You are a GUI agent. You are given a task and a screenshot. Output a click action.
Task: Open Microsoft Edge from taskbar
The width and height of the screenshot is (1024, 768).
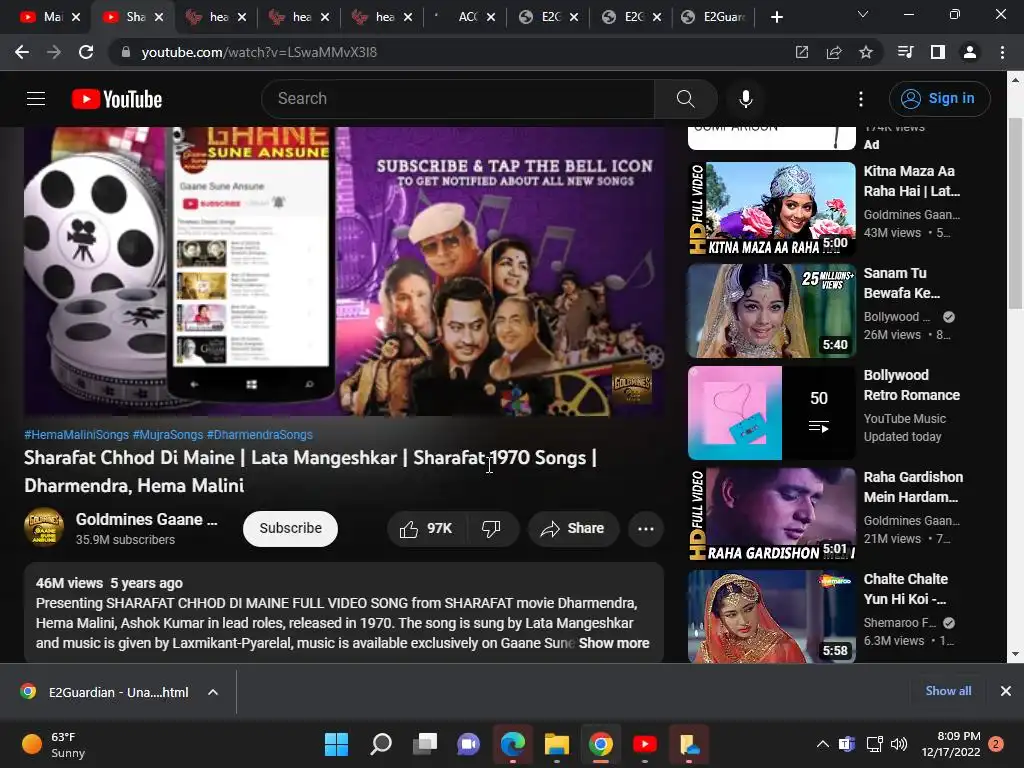(513, 744)
